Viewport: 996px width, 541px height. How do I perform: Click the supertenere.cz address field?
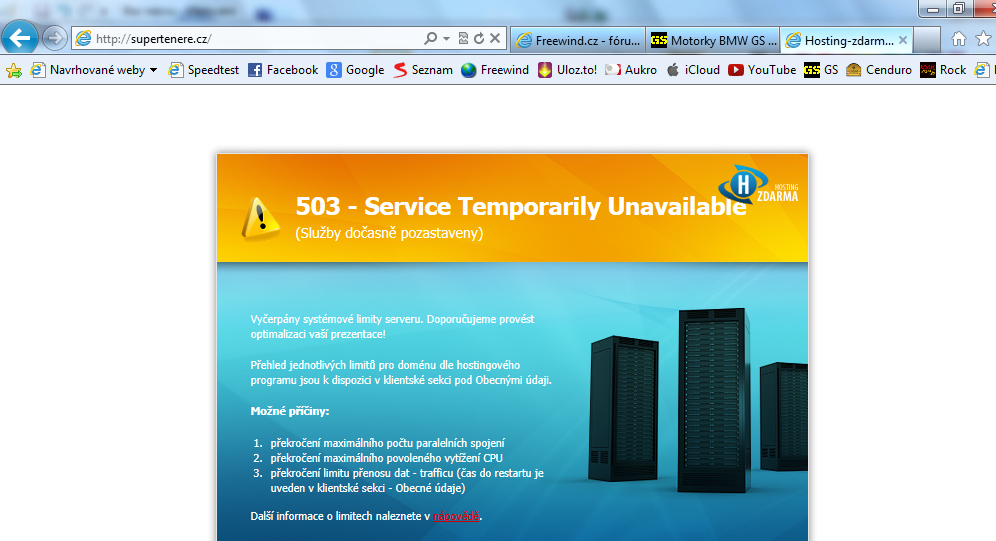point(250,39)
